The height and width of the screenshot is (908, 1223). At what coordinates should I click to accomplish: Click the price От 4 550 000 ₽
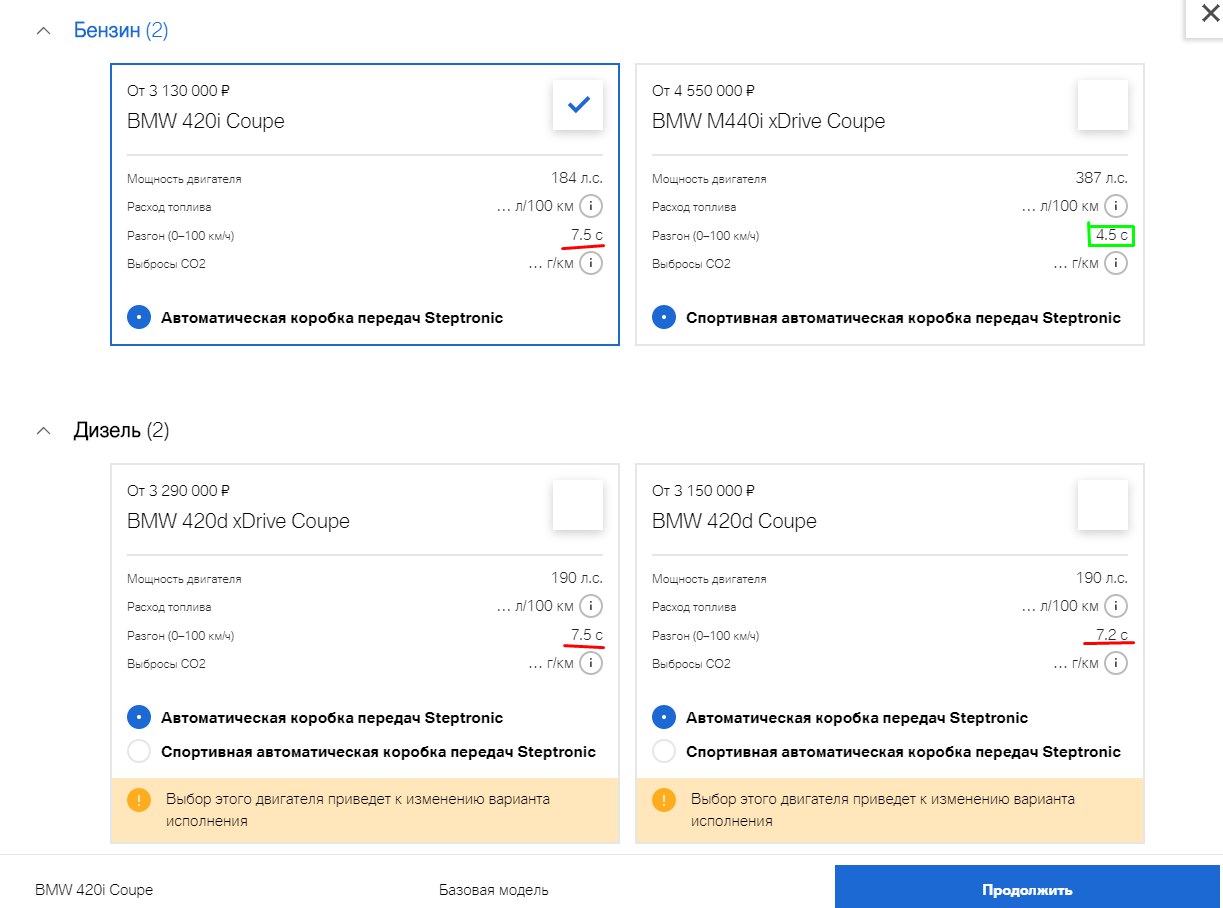(x=703, y=91)
